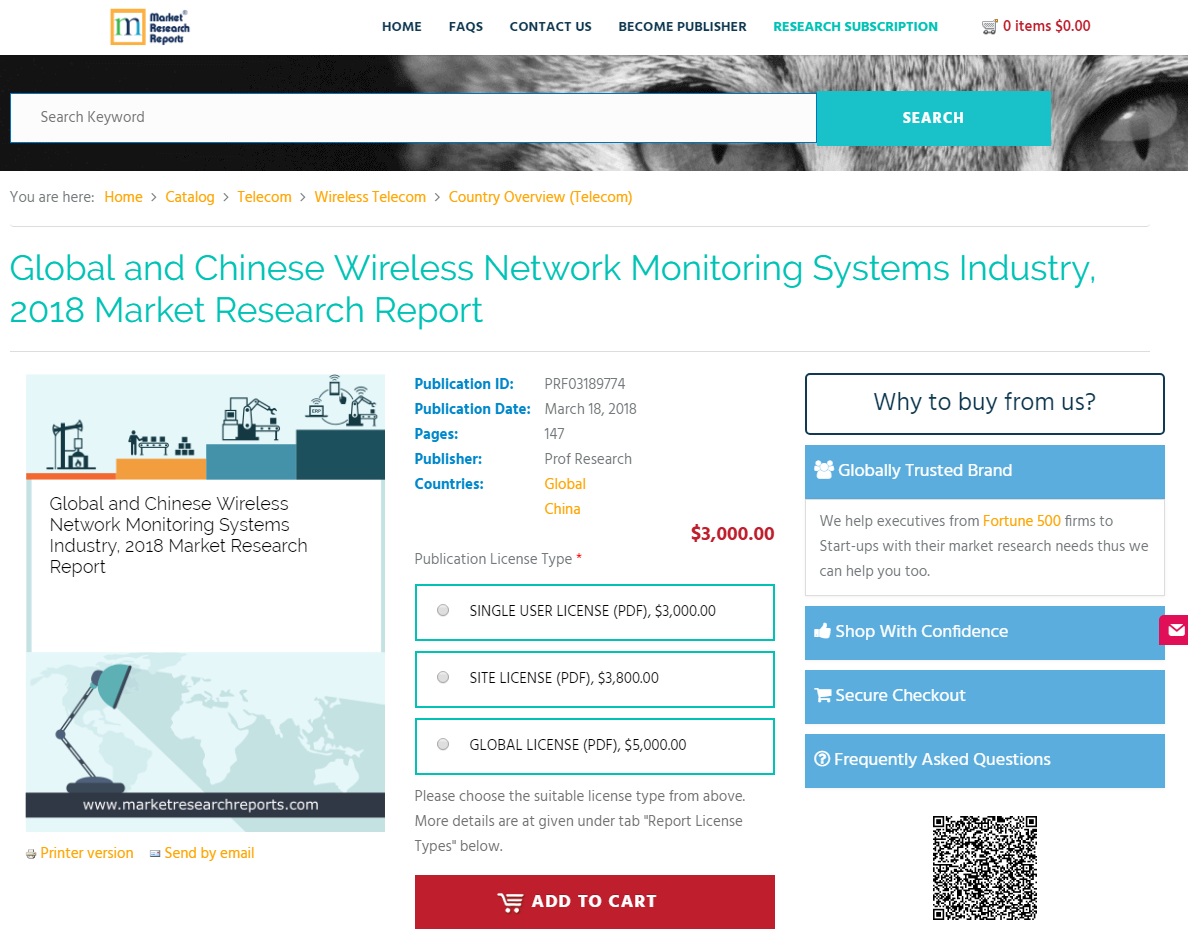Screen dimensions: 1188x929
Task: Select the printer icon beside Printer version
Action: pyautogui.click(x=30, y=853)
